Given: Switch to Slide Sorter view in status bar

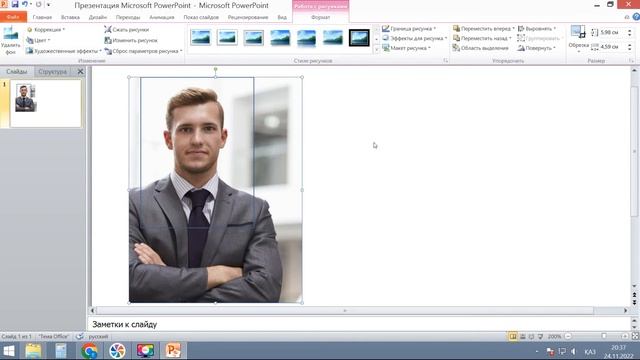Looking at the screenshot, I should [x=522, y=336].
